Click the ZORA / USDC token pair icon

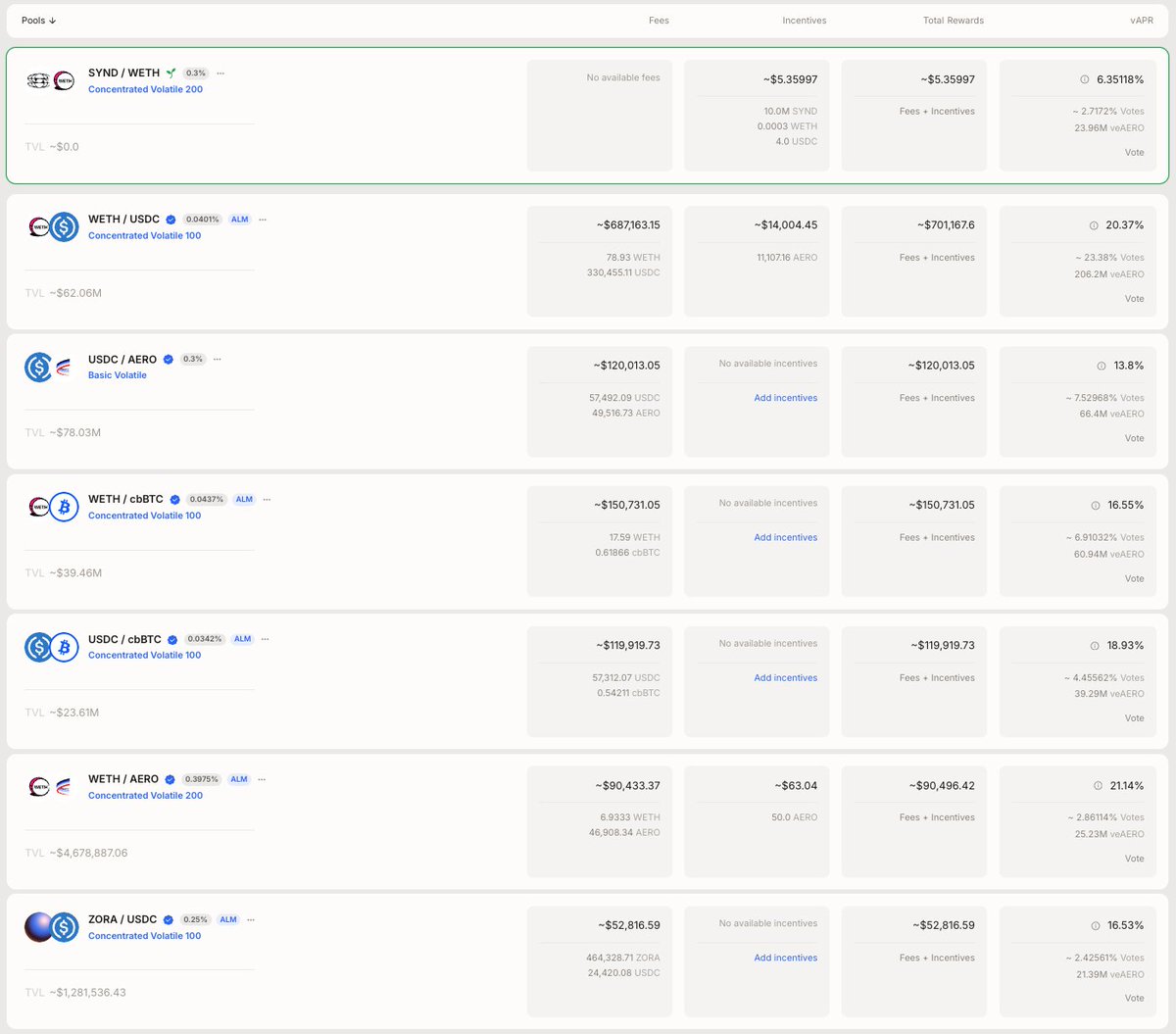(x=51, y=926)
